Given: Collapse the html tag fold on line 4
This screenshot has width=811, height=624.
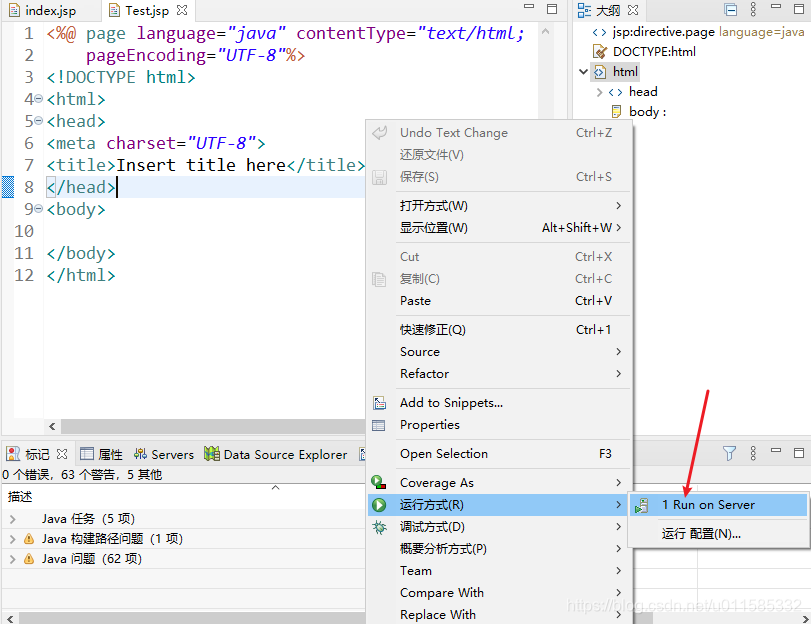Looking at the screenshot, I should [x=38, y=99].
